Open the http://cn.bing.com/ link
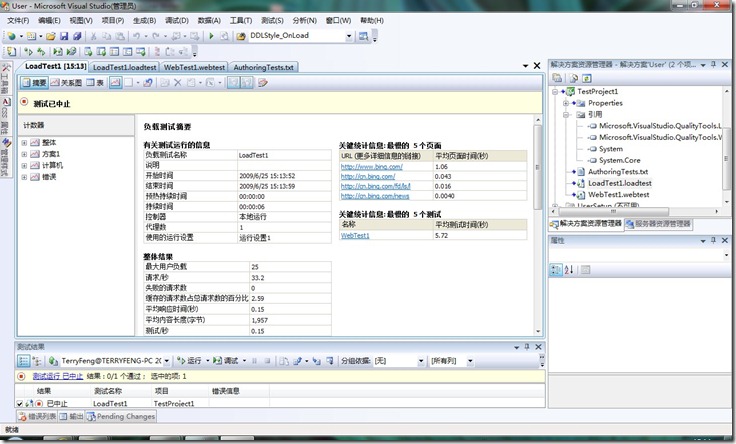 (368, 176)
